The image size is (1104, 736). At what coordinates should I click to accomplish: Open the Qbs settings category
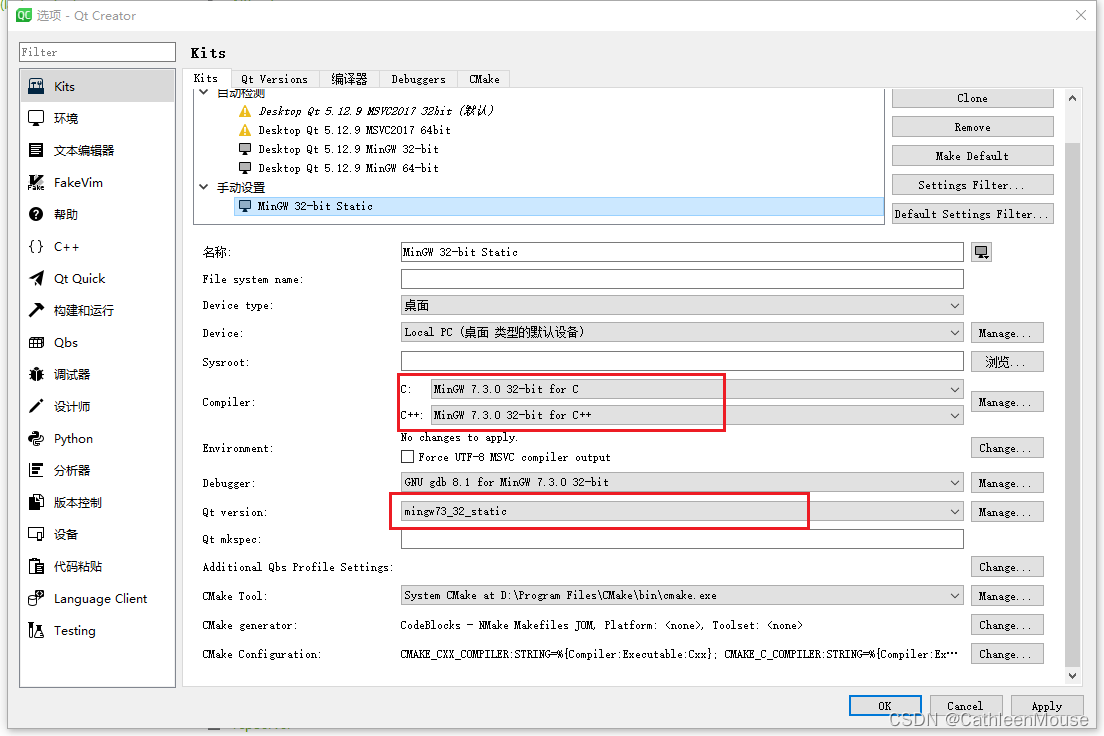(97, 342)
